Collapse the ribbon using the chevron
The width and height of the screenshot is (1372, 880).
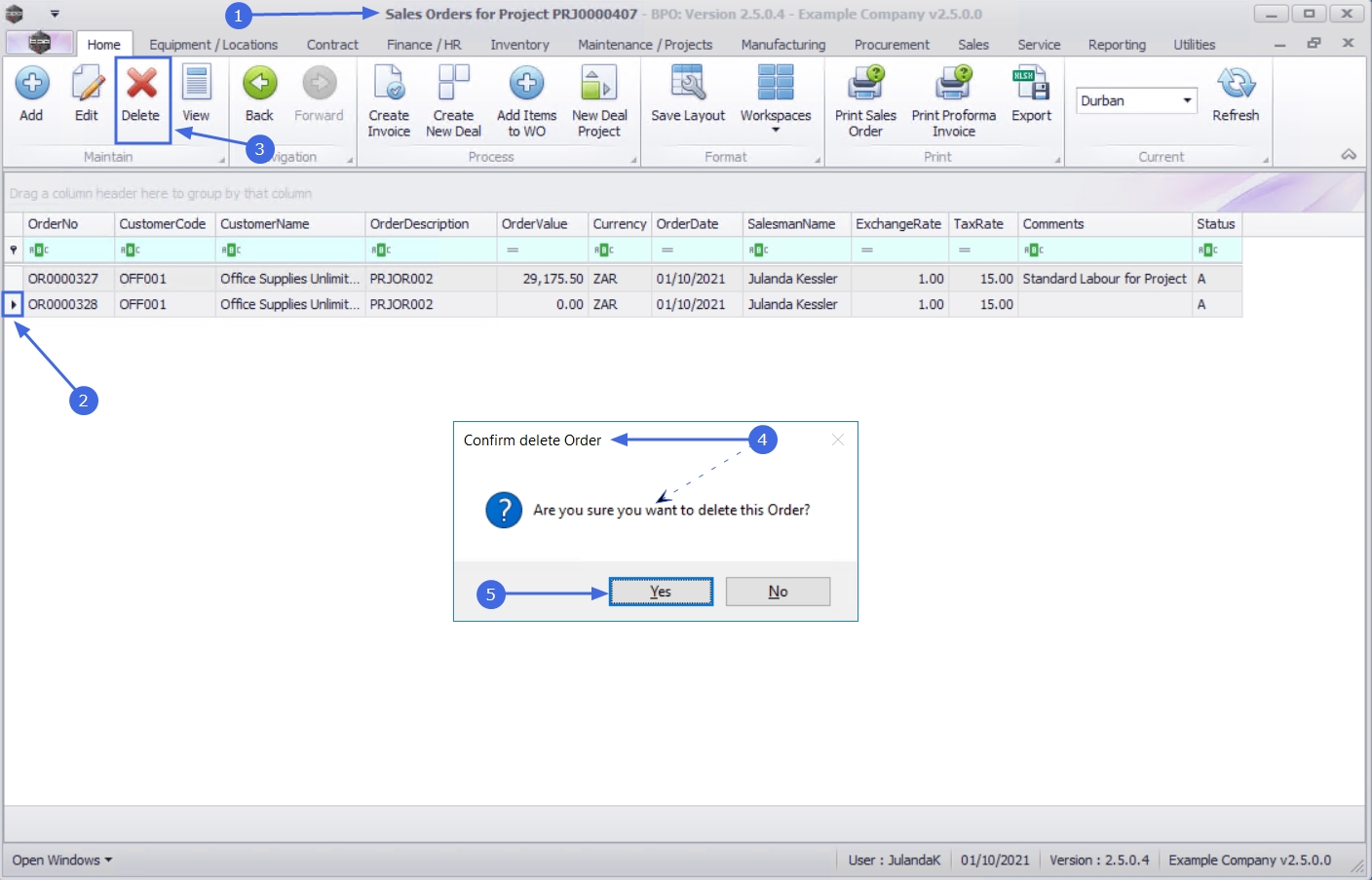coord(1349,155)
